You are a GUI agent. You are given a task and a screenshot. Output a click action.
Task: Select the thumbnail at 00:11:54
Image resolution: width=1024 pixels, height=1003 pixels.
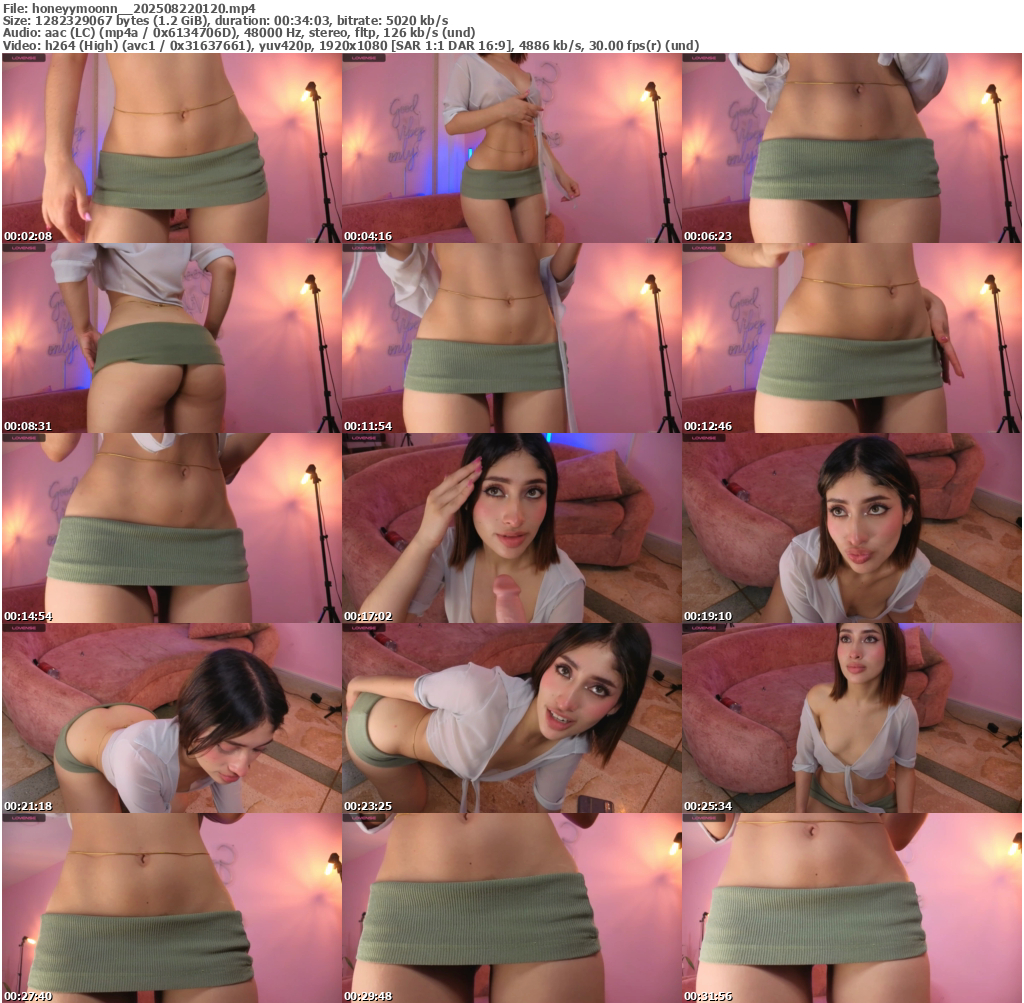tap(511, 338)
